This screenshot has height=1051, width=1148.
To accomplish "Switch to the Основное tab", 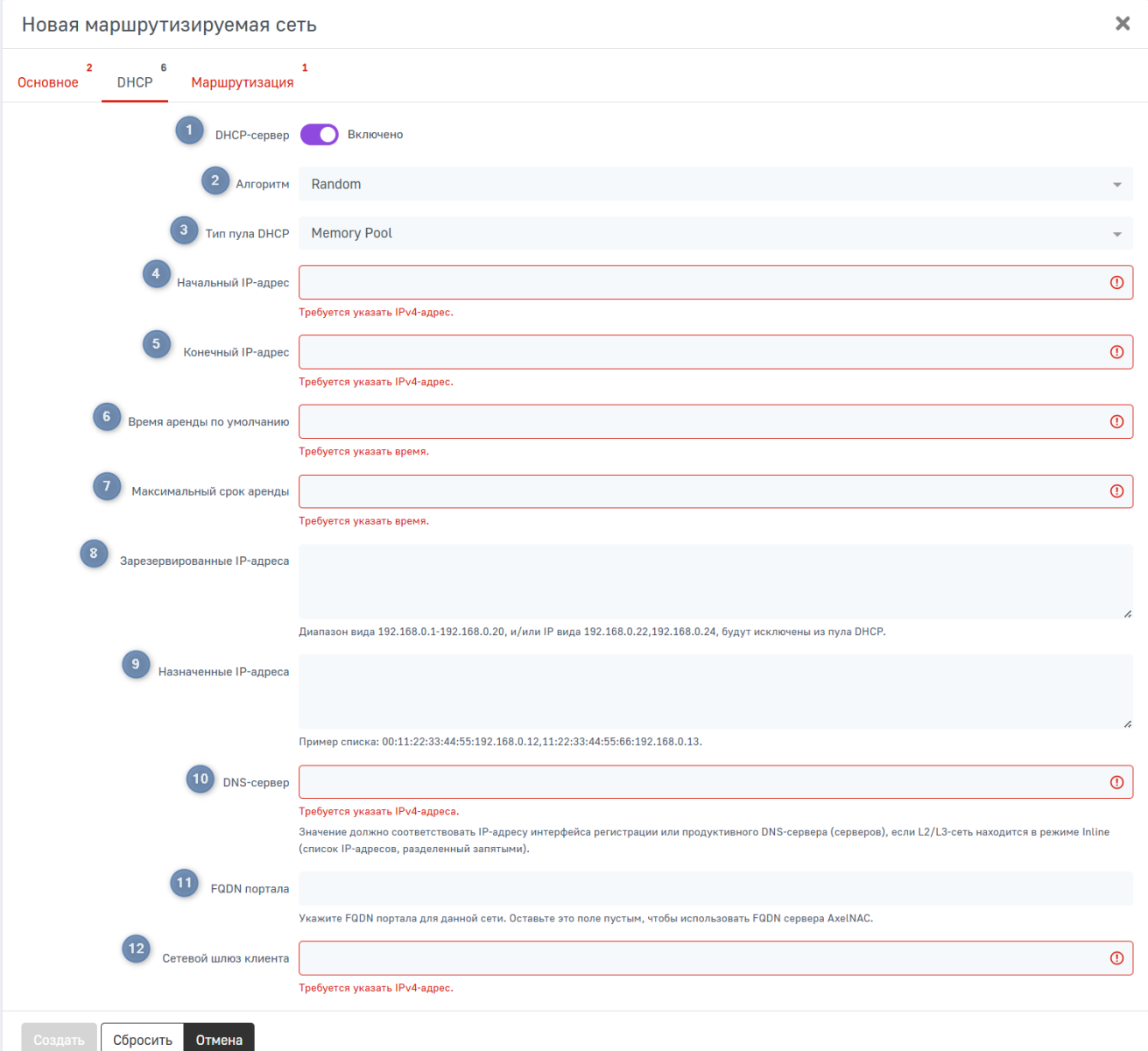I will (48, 82).
